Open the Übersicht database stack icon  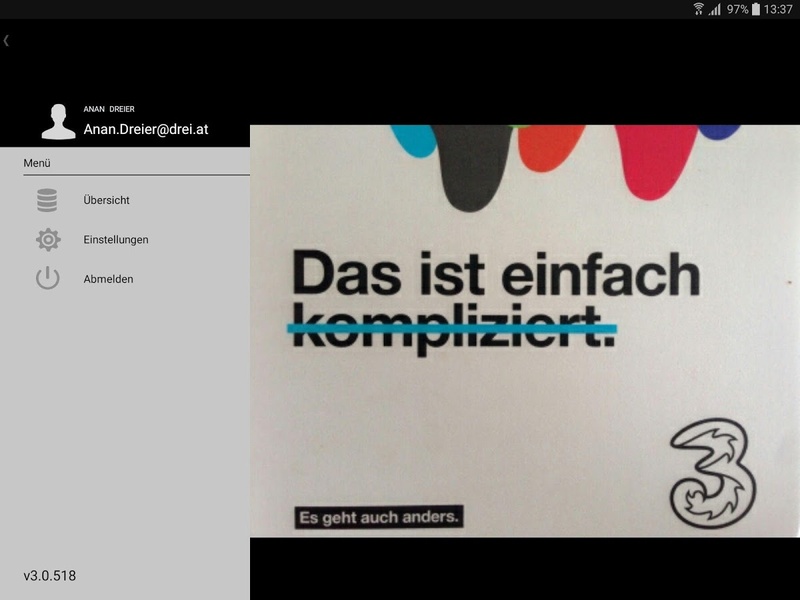tap(47, 200)
